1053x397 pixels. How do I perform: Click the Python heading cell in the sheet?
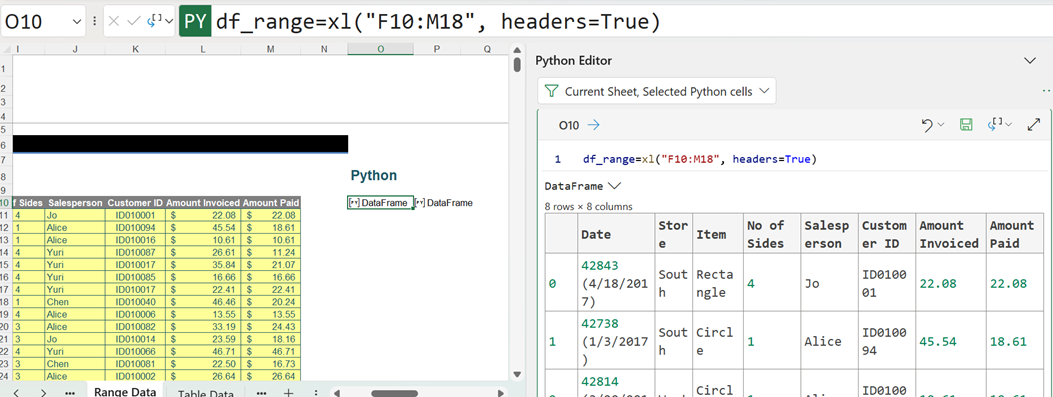coord(374,175)
